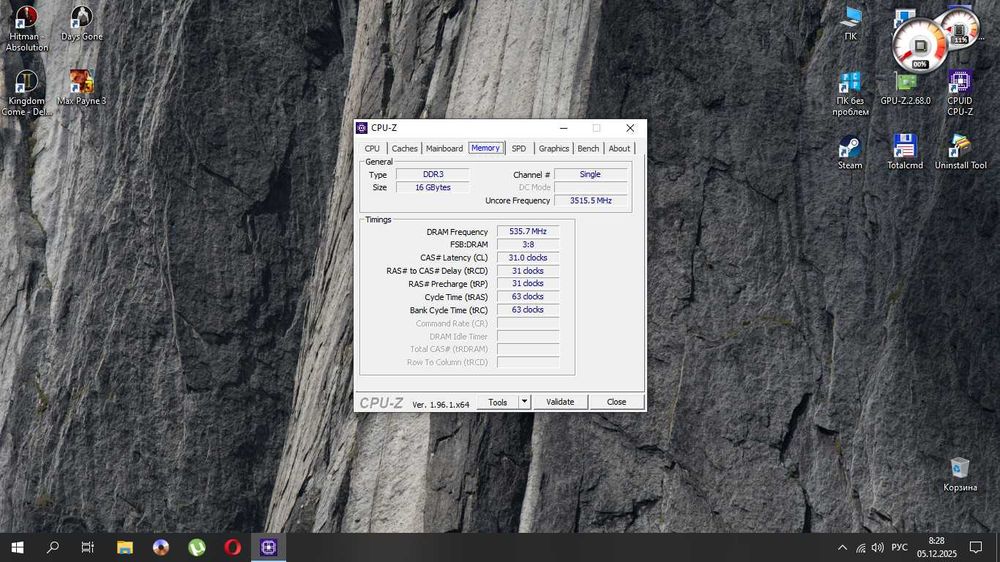Close CPU-Z with the title bar X

[x=630, y=128]
